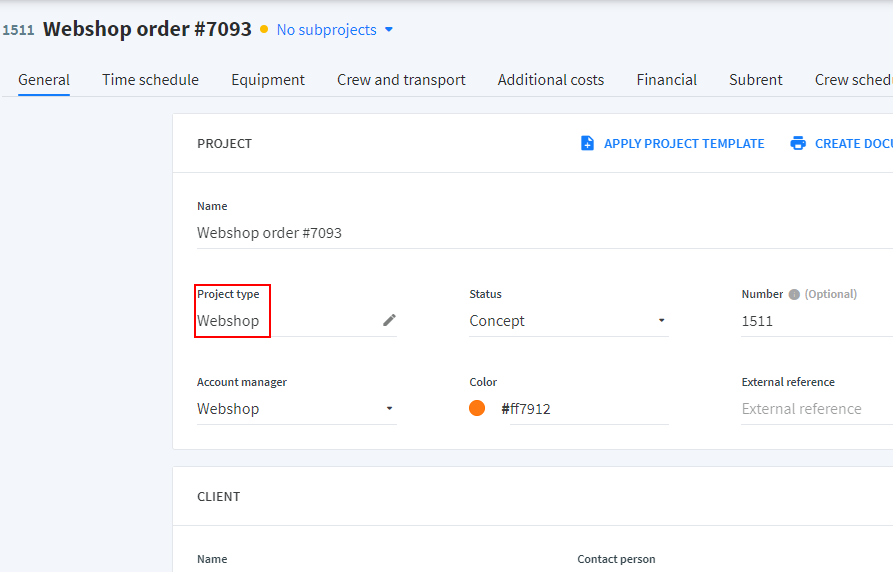
Task: Expand the Status dropdown showing Concept
Action: 568,321
